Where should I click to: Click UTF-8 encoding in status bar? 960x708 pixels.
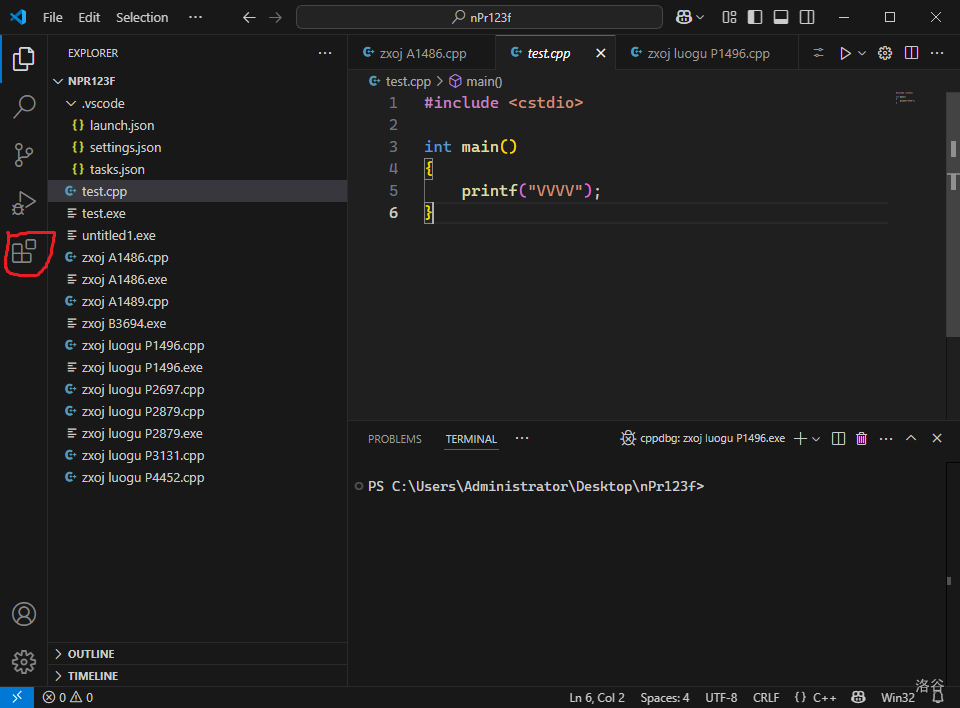[721, 697]
